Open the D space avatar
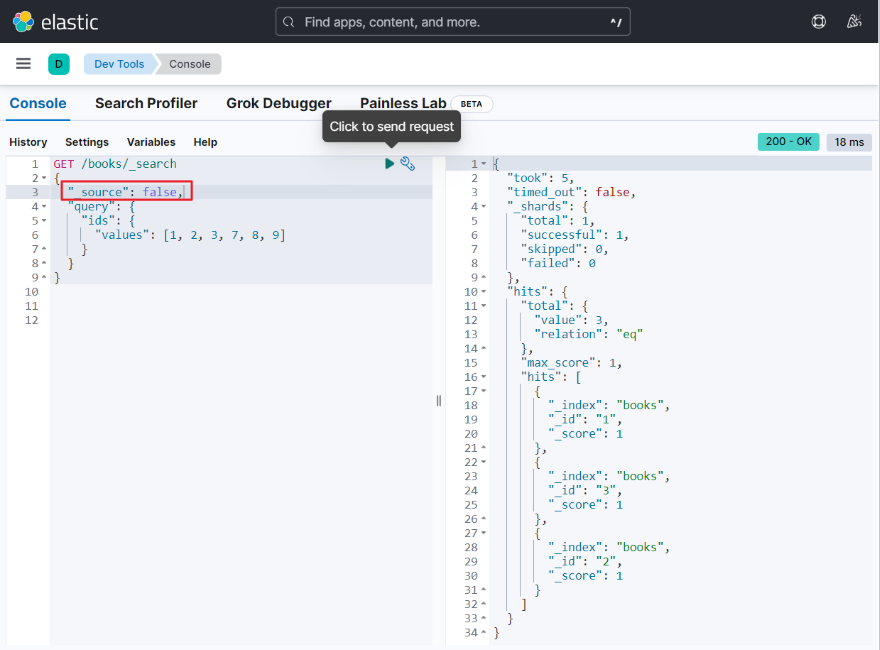 59,64
